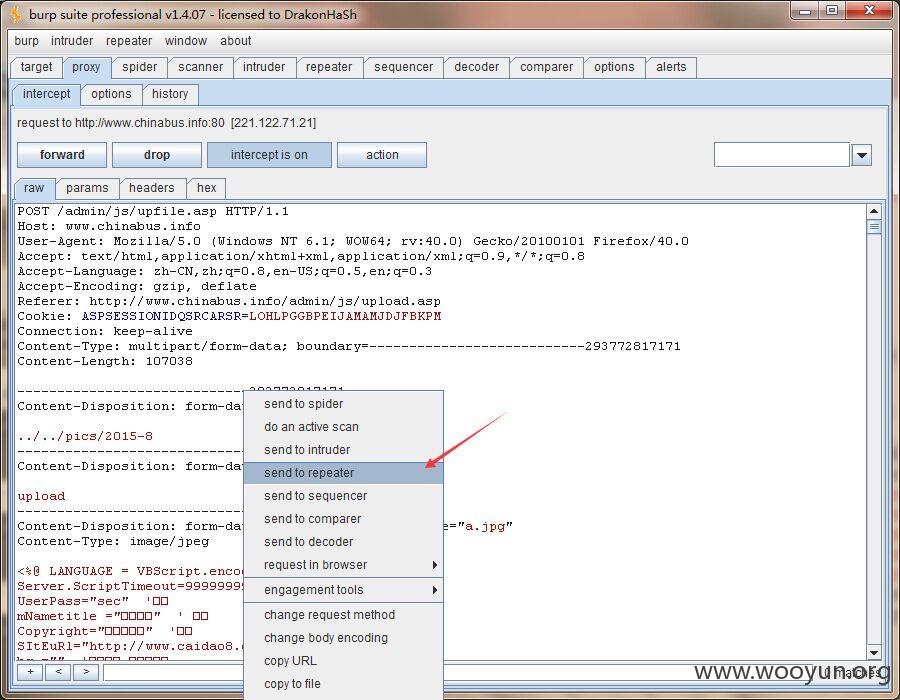Switch to the alerts tab
The image size is (900, 700).
click(x=671, y=67)
